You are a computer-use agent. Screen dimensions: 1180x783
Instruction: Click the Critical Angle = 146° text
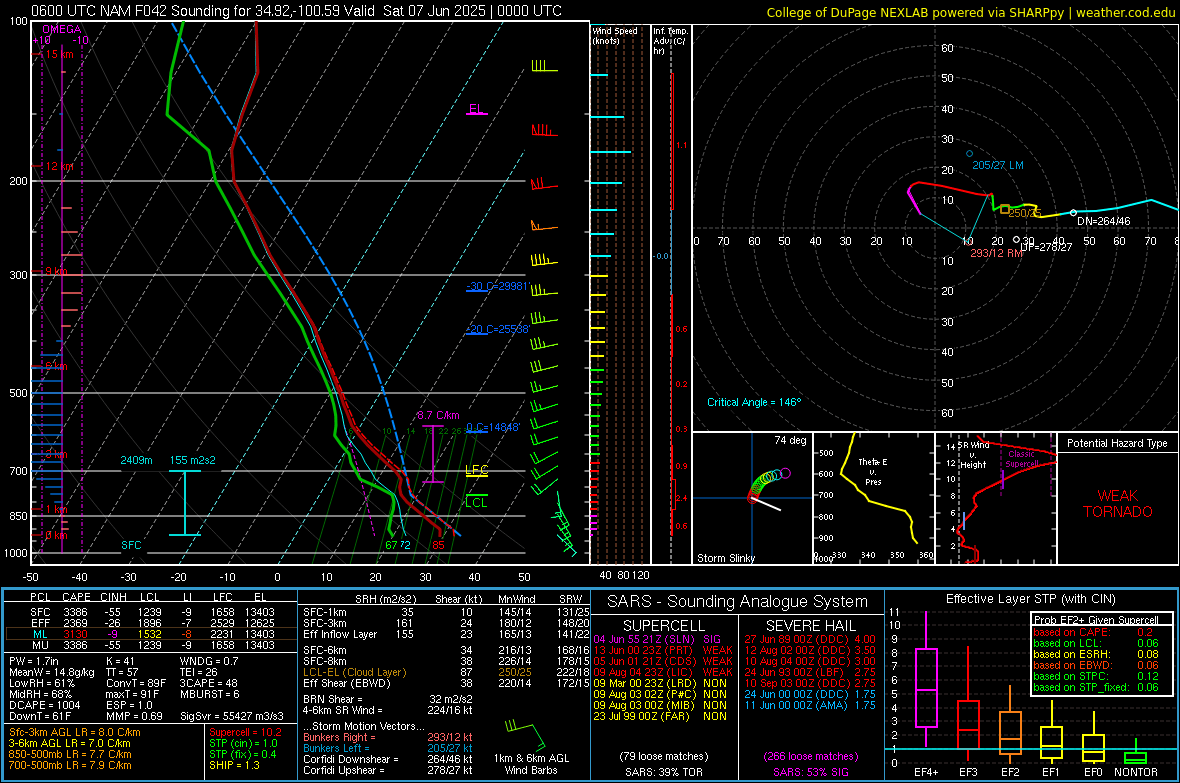pyautogui.click(x=754, y=402)
